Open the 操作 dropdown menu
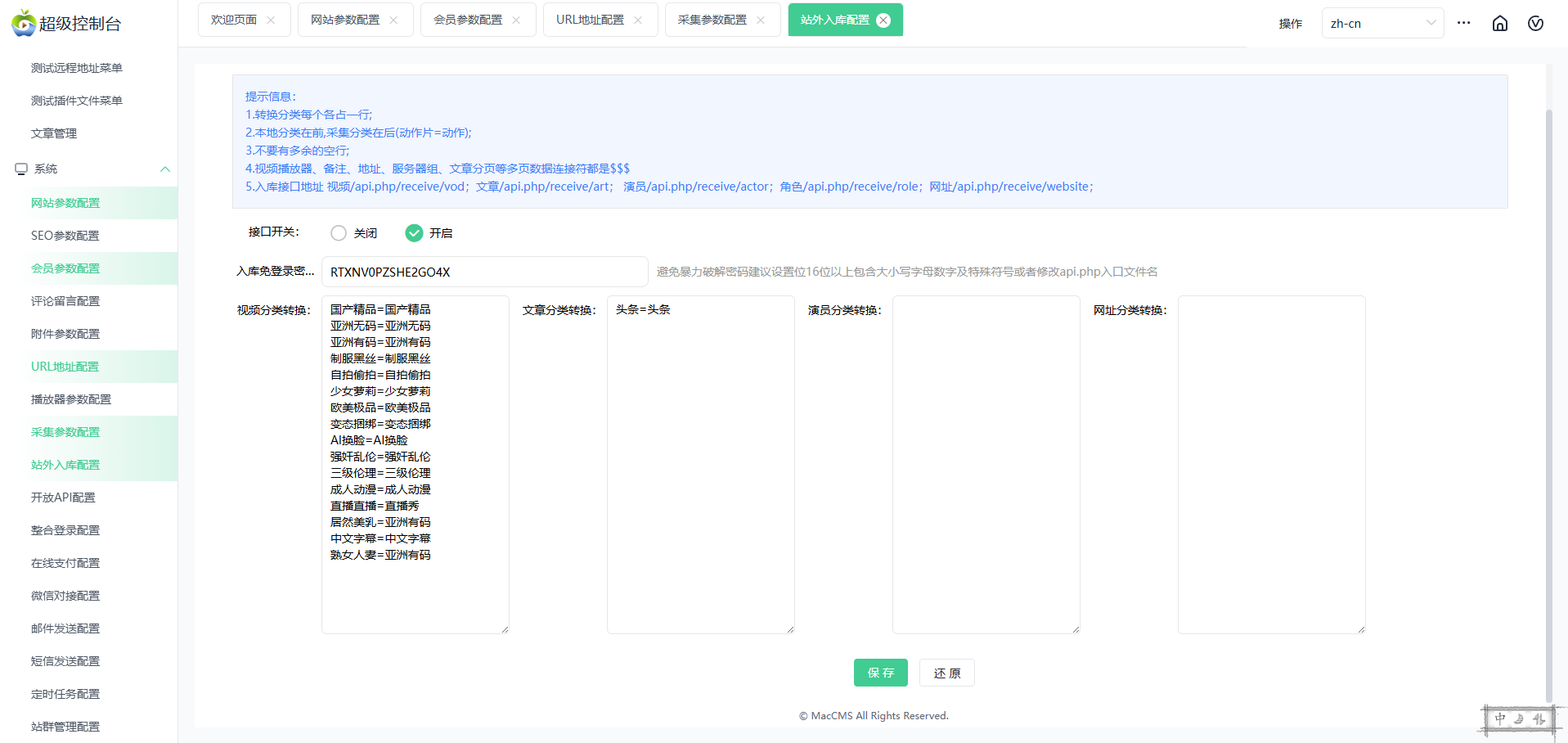This screenshot has height=743, width=1568. click(x=1290, y=24)
